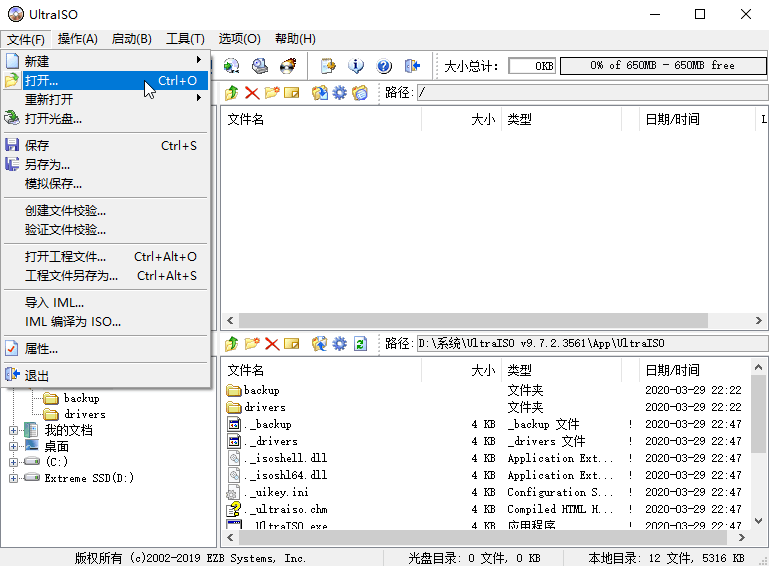Image resolution: width=769 pixels, height=566 pixels.
Task: Click the 大小总计 size field showing 0KB
Action: click(532, 66)
